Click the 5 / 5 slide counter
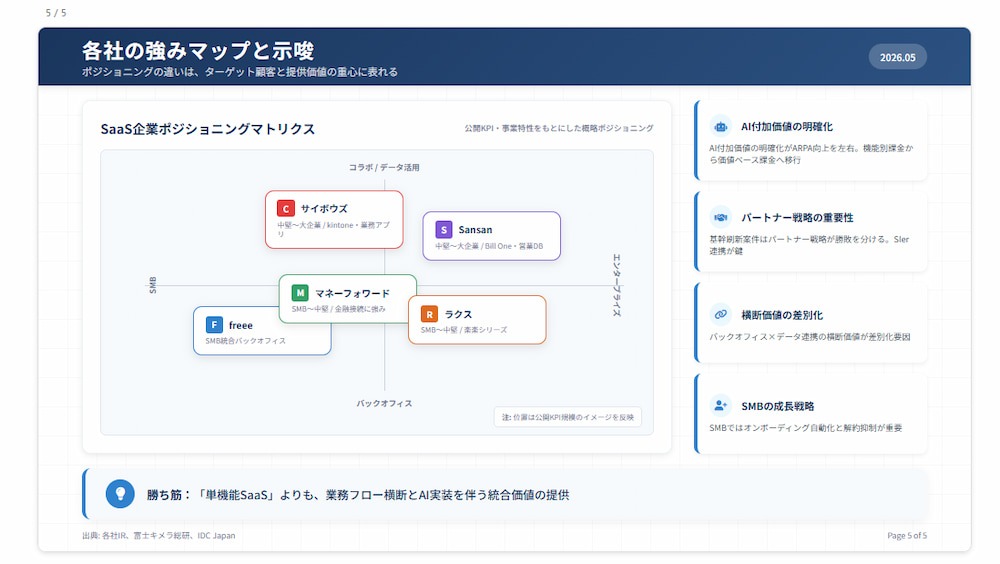 (x=55, y=13)
